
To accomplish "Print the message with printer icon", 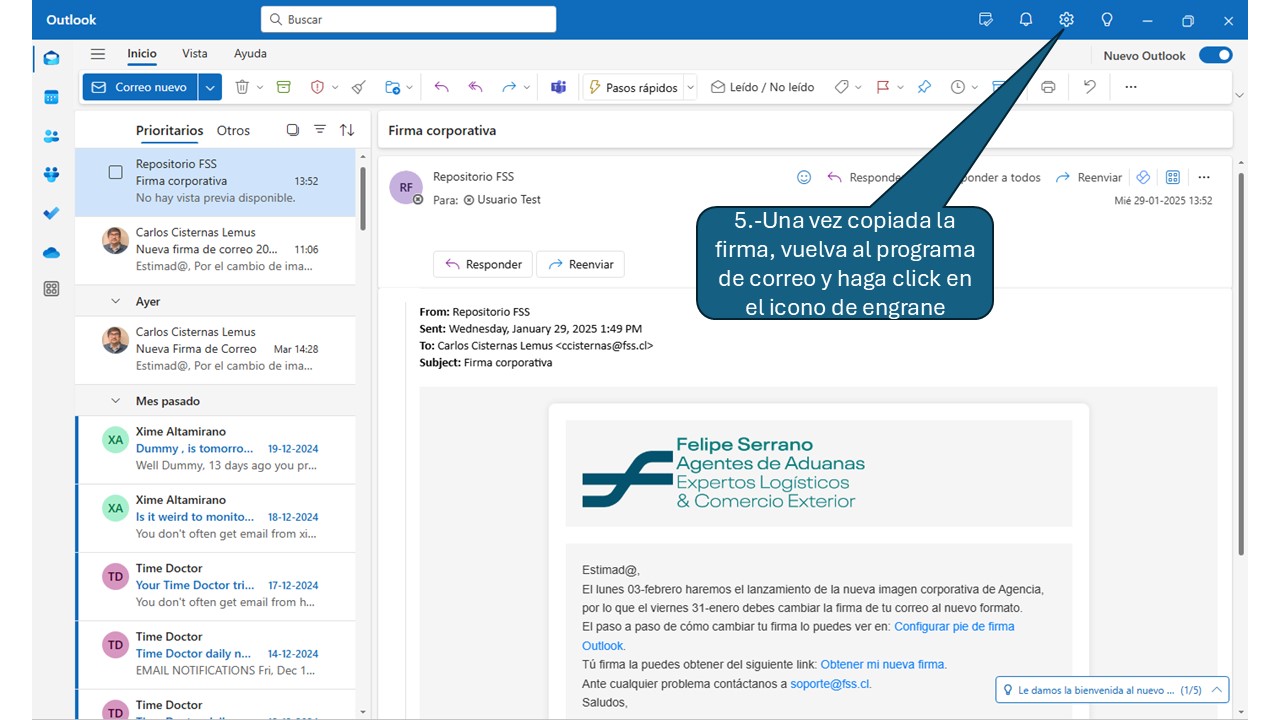I will (x=1048, y=87).
